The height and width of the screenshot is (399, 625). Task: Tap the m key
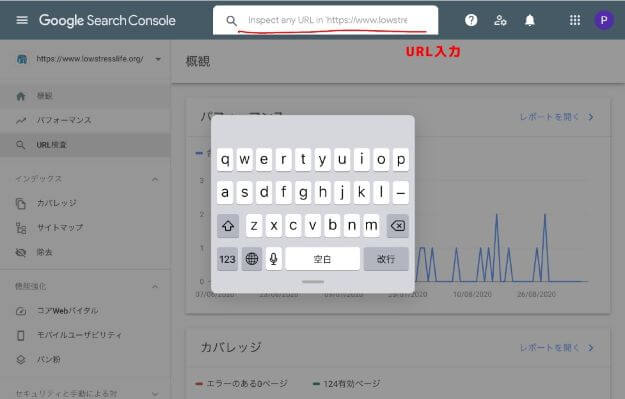click(371, 226)
